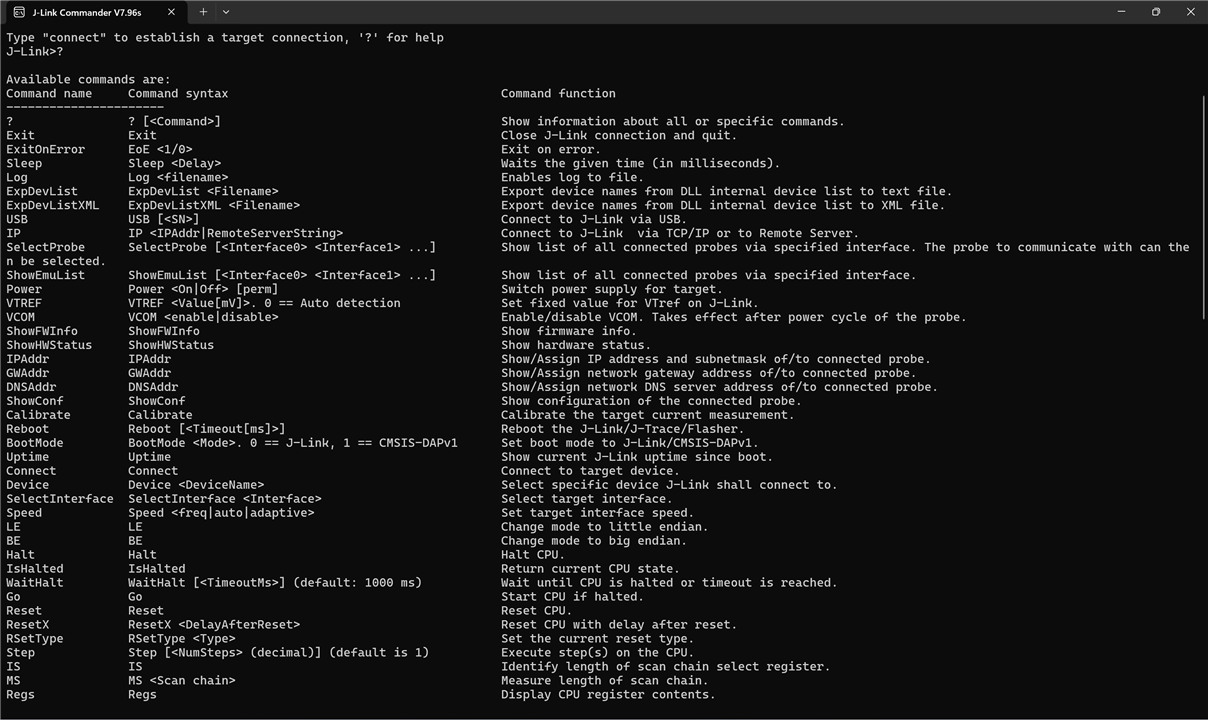
Task: Restore down the terminal window
Action: point(1156,12)
